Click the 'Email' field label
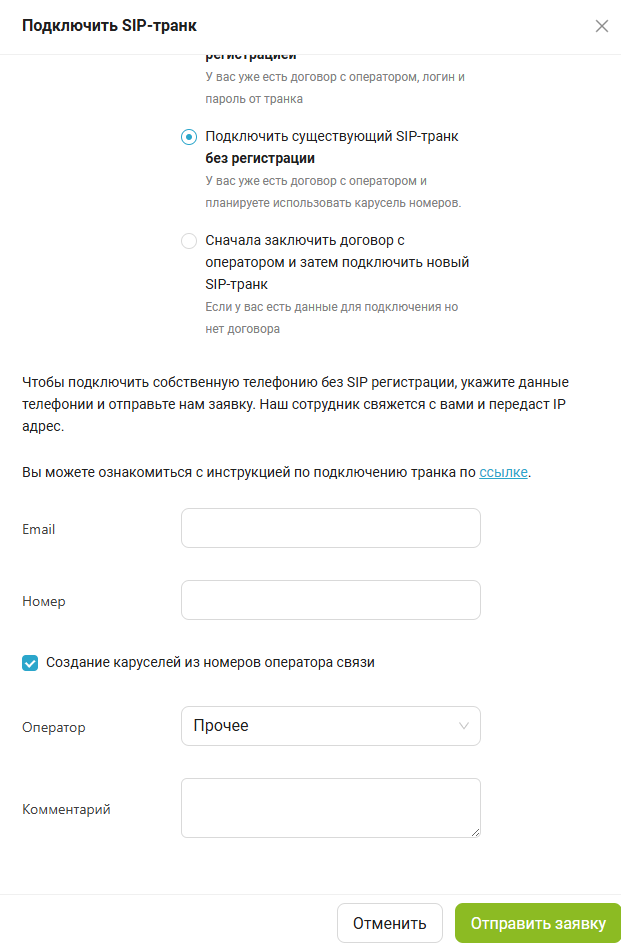Viewport: 621px width, 945px height. point(39,529)
